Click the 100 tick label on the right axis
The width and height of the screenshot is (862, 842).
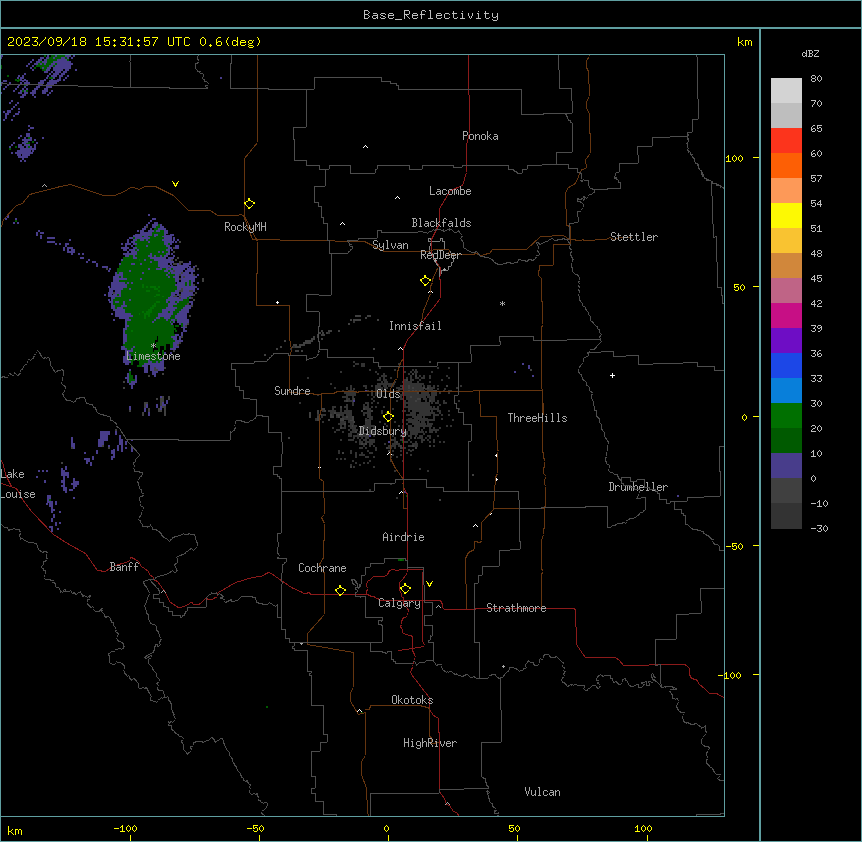[734, 158]
